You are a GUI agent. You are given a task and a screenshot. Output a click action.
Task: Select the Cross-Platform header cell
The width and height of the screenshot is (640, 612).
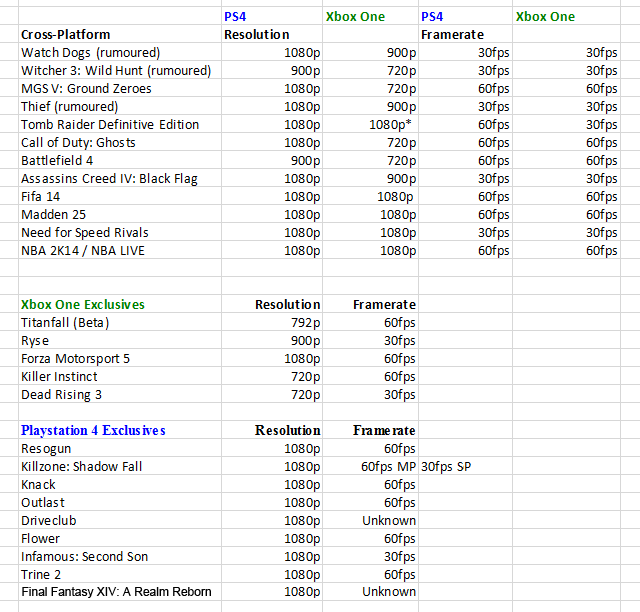(x=120, y=34)
